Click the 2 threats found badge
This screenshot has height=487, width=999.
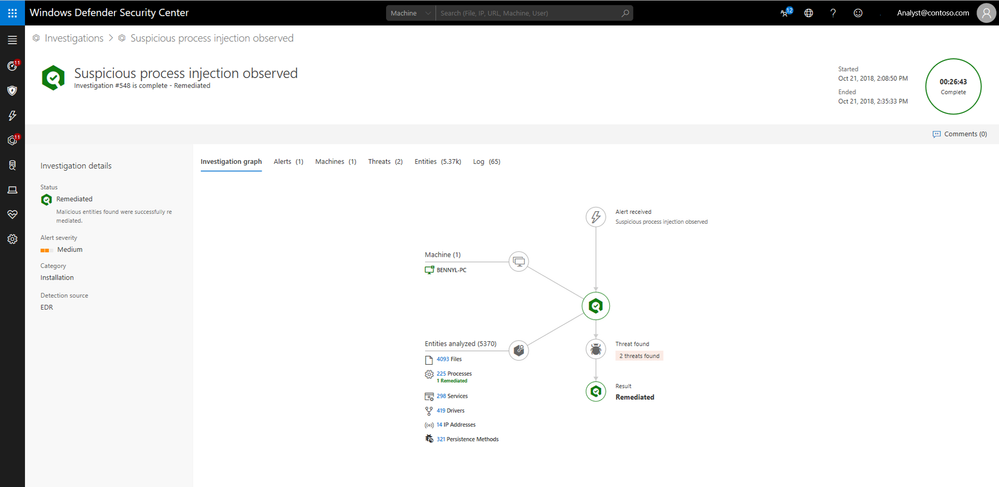pyautogui.click(x=640, y=356)
